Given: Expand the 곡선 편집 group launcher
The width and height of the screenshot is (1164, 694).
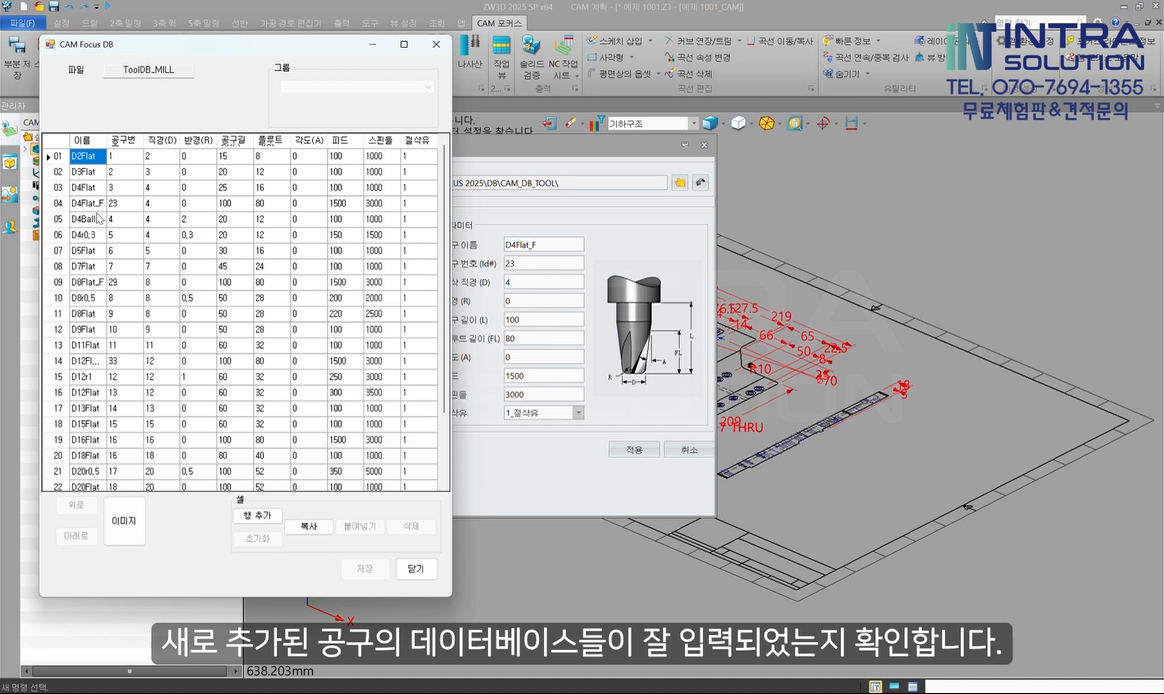Looking at the screenshot, I should click(x=811, y=88).
